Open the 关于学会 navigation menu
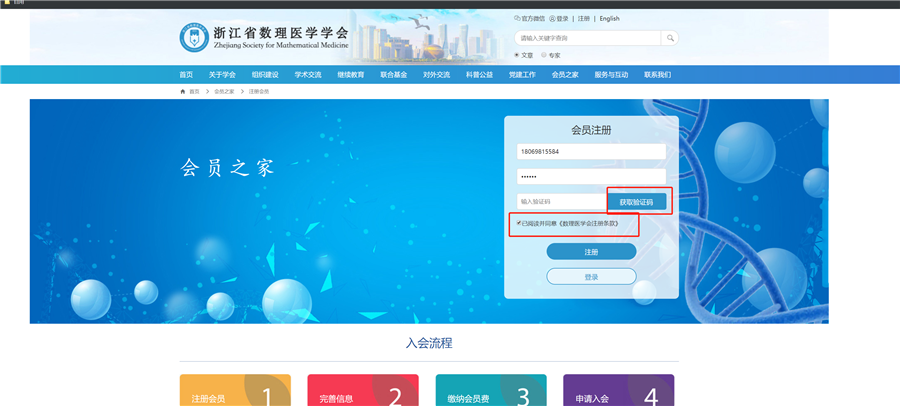The height and width of the screenshot is (406, 900). click(222, 75)
